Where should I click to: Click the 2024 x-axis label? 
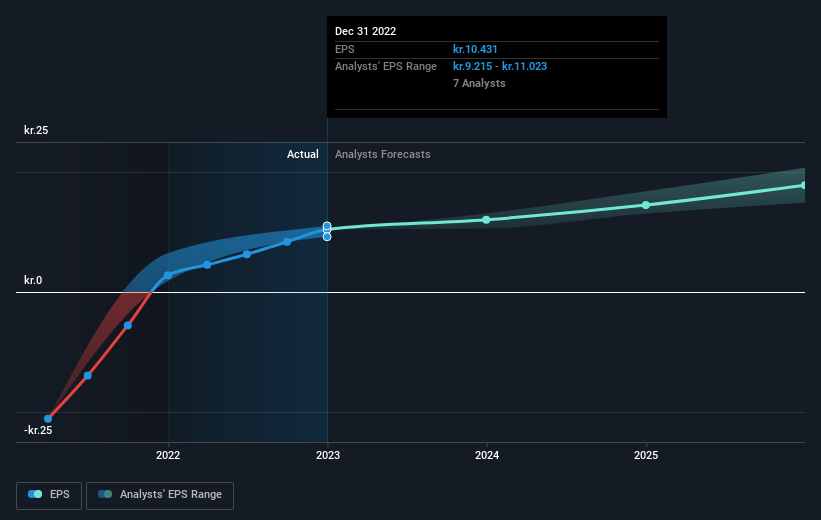tap(487, 455)
